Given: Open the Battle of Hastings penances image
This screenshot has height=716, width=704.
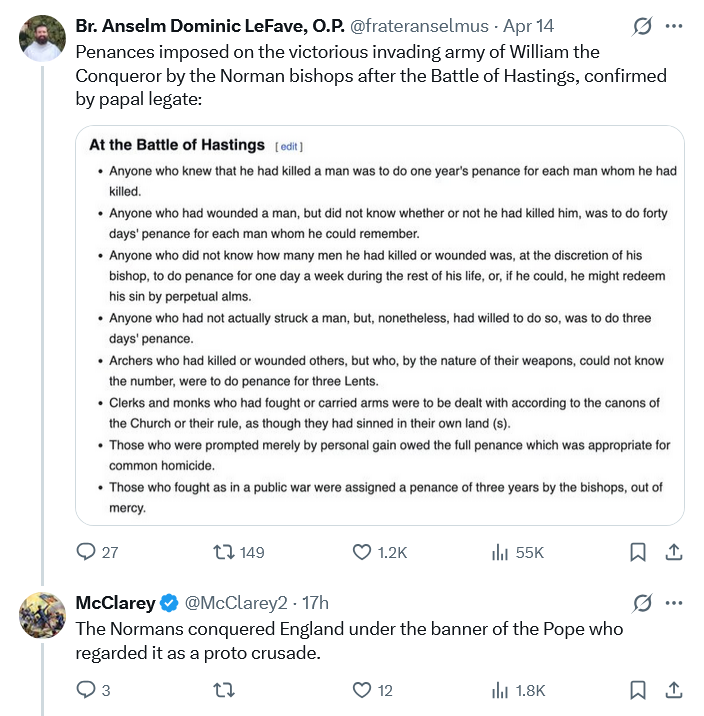Looking at the screenshot, I should click(380, 325).
